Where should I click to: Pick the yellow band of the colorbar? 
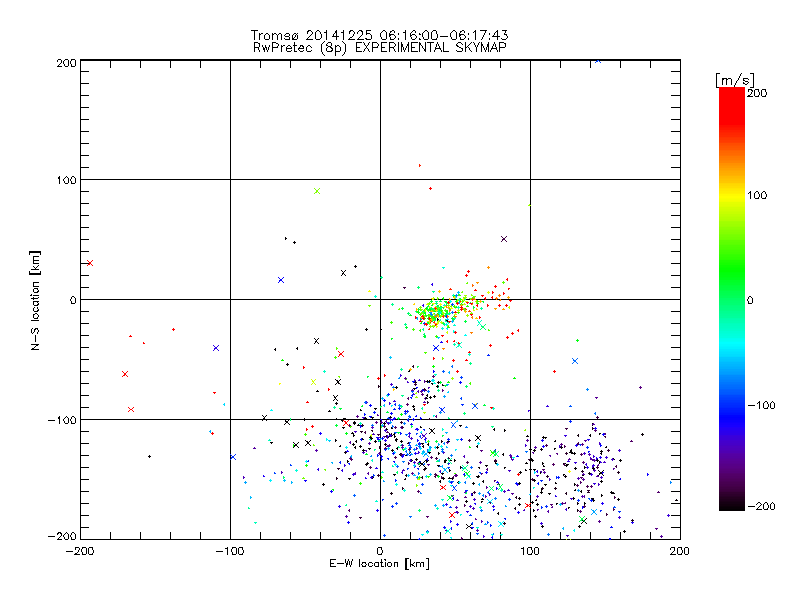pyautogui.click(x=732, y=195)
